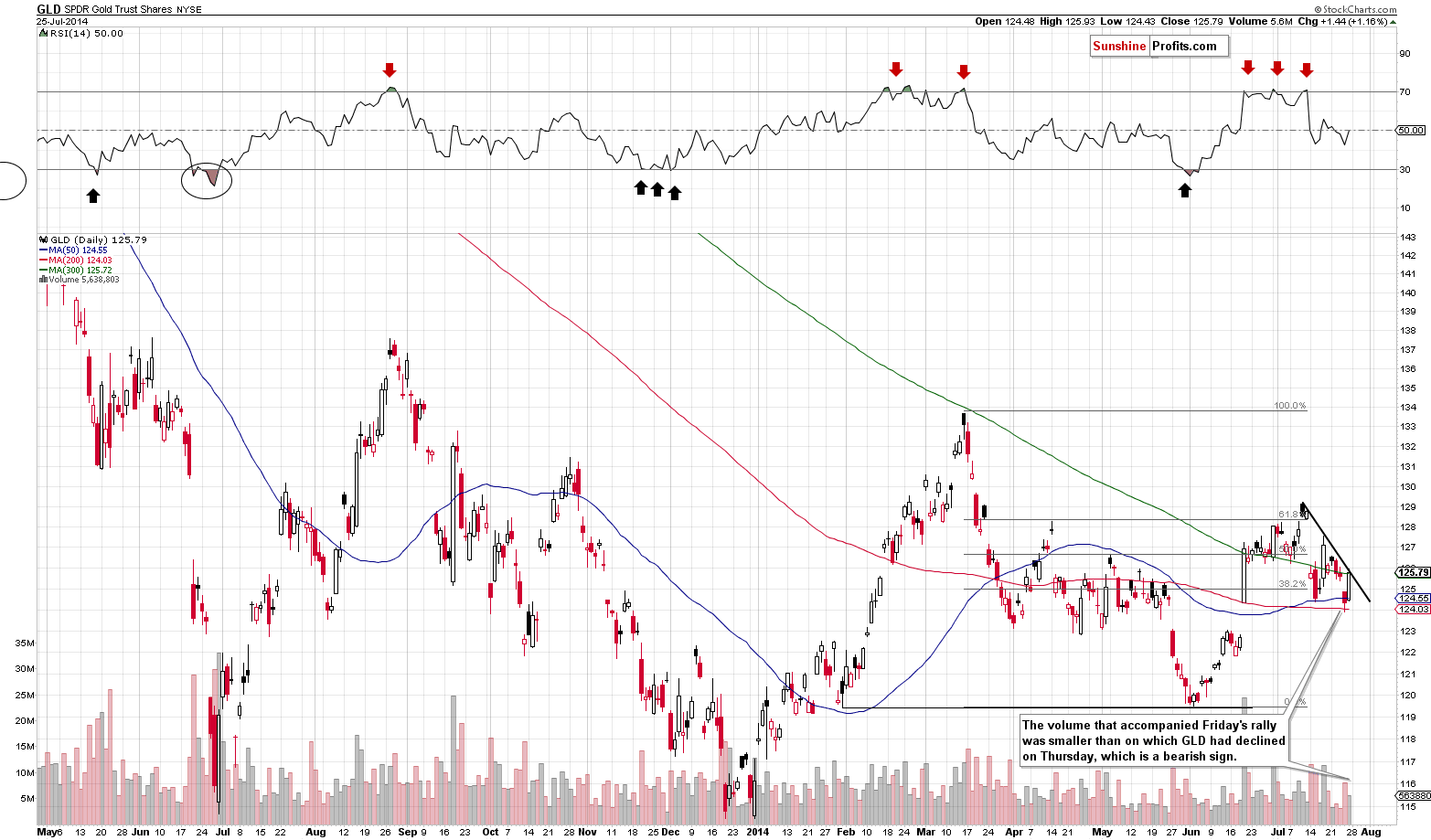Click the volume bars icon in the legend
Image resolution: width=1431 pixels, height=840 pixels.
[43, 280]
